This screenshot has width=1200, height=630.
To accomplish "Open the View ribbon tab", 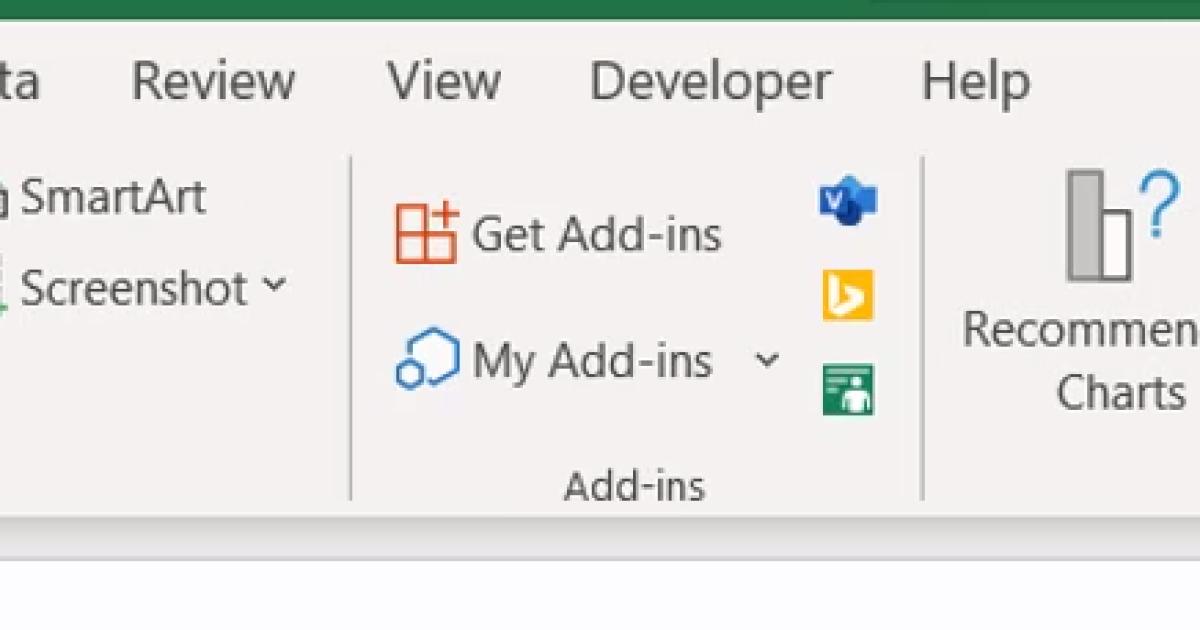I will coord(444,82).
